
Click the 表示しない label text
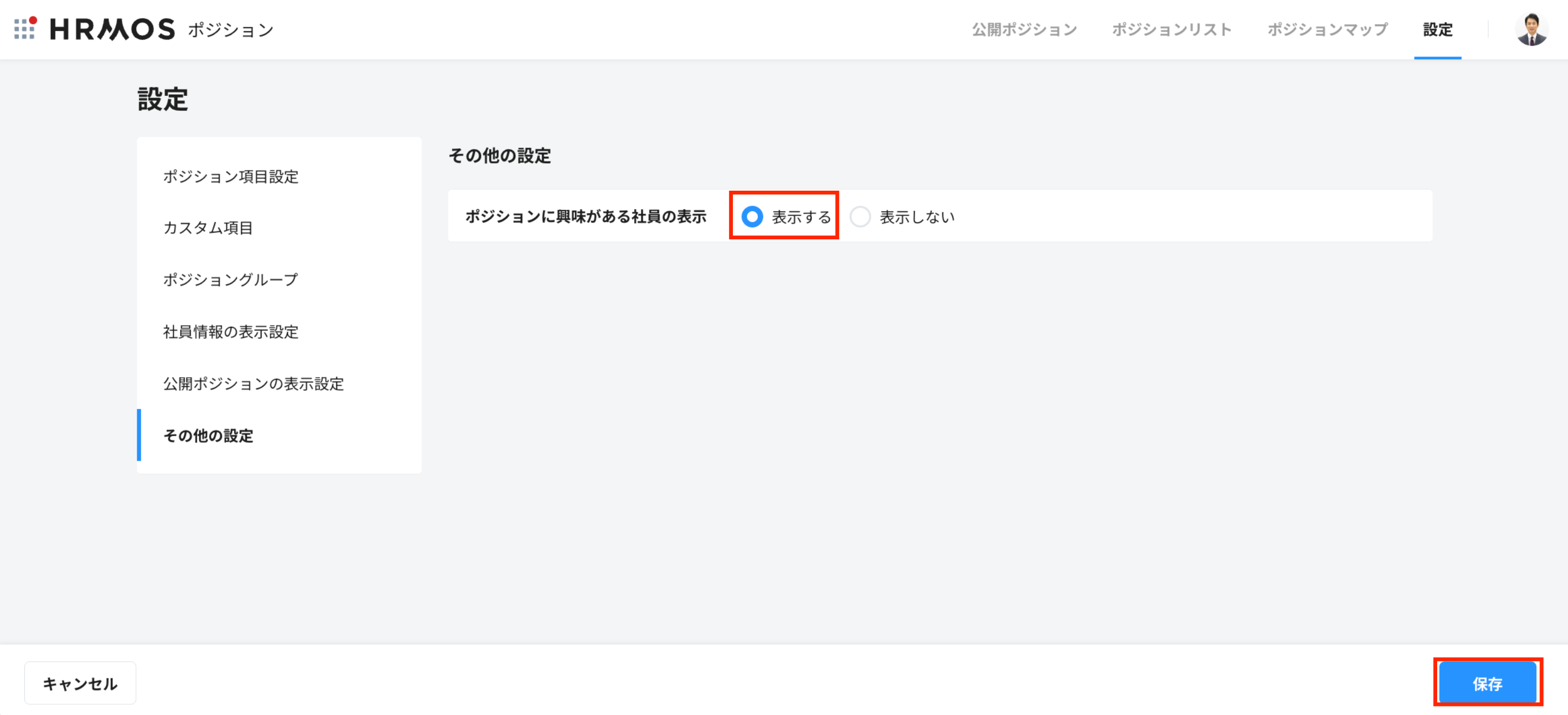click(x=917, y=218)
